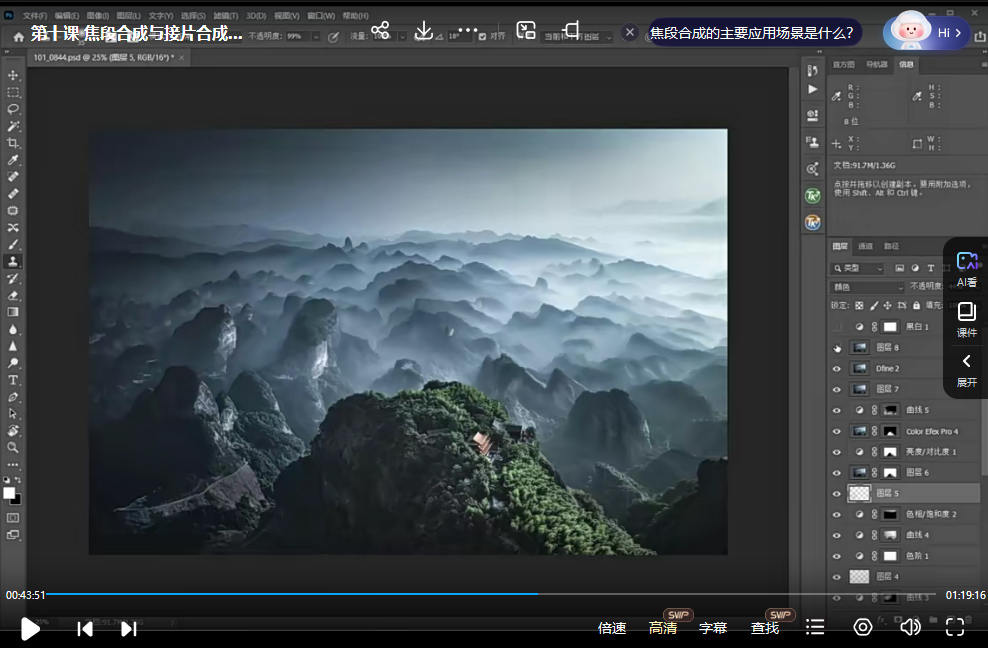Image resolution: width=988 pixels, height=648 pixels.
Task: Toggle visibility of Color Efex Pro 4 layer
Action: (x=837, y=431)
